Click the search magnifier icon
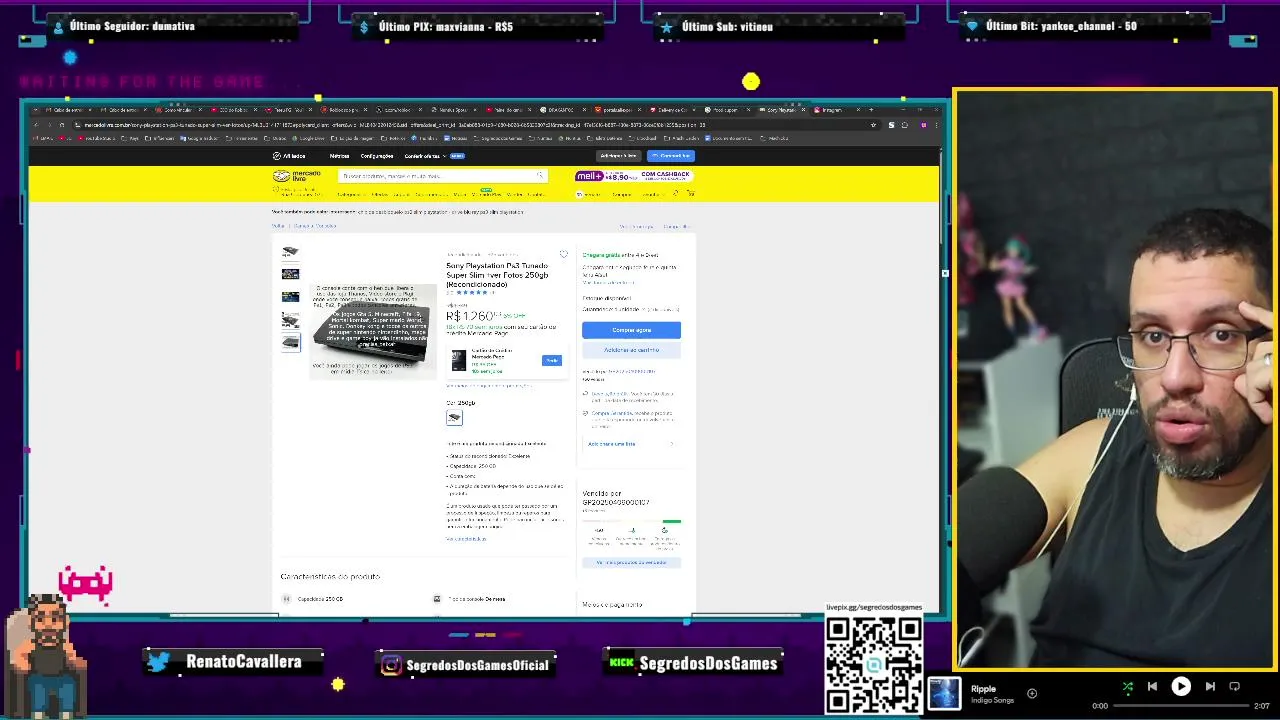Image resolution: width=1280 pixels, height=720 pixels. pos(540,176)
